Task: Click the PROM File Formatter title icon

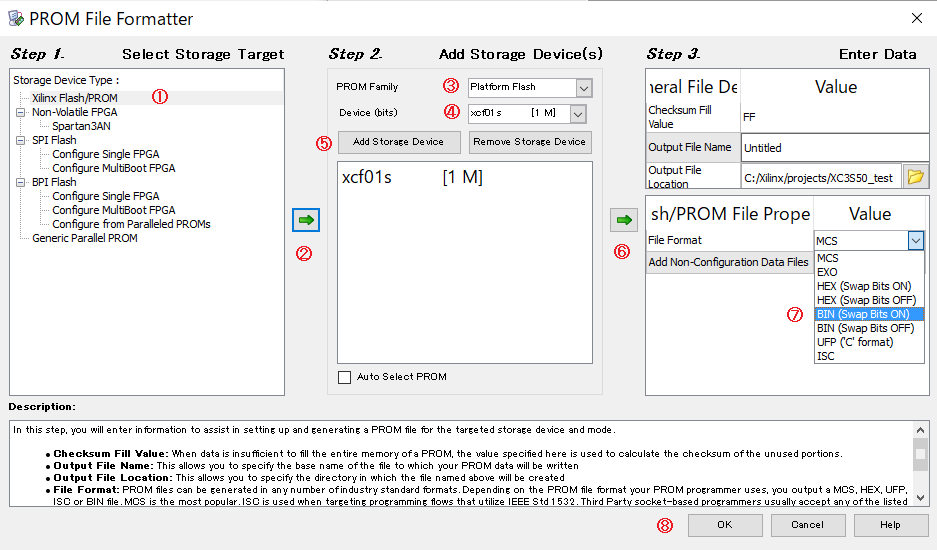Action: pos(16,19)
